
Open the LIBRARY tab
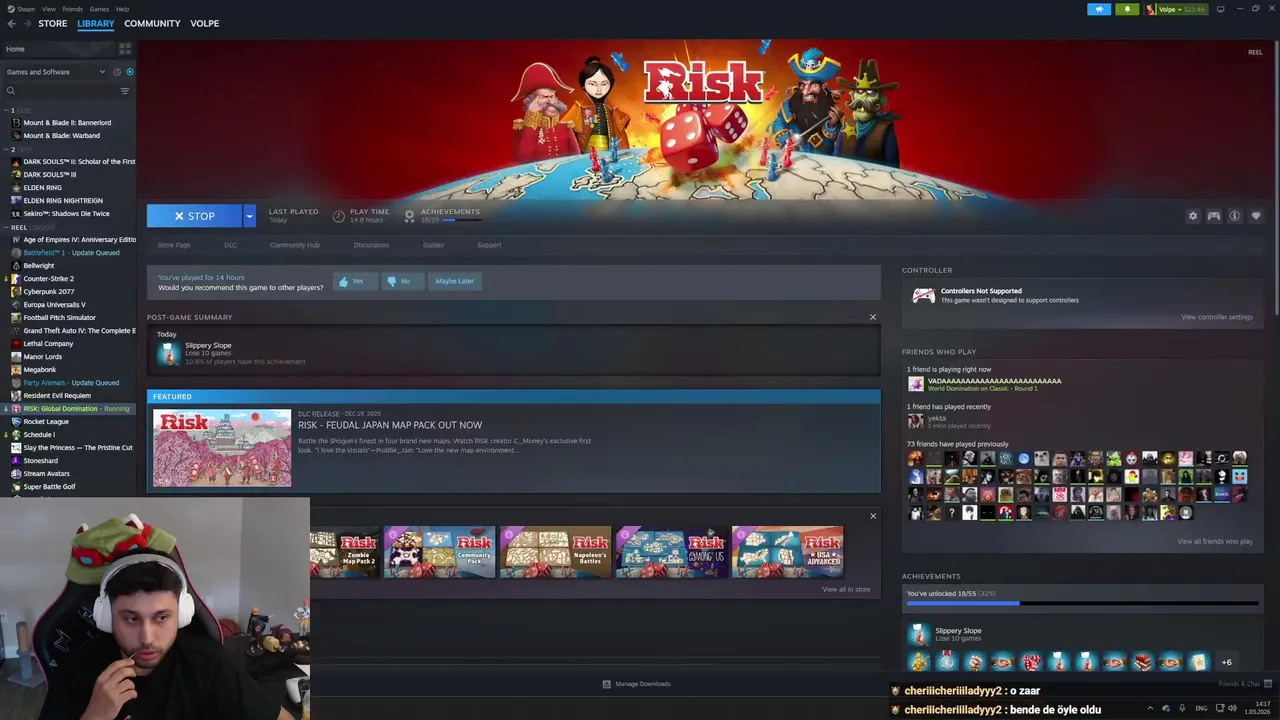pyautogui.click(x=96, y=23)
